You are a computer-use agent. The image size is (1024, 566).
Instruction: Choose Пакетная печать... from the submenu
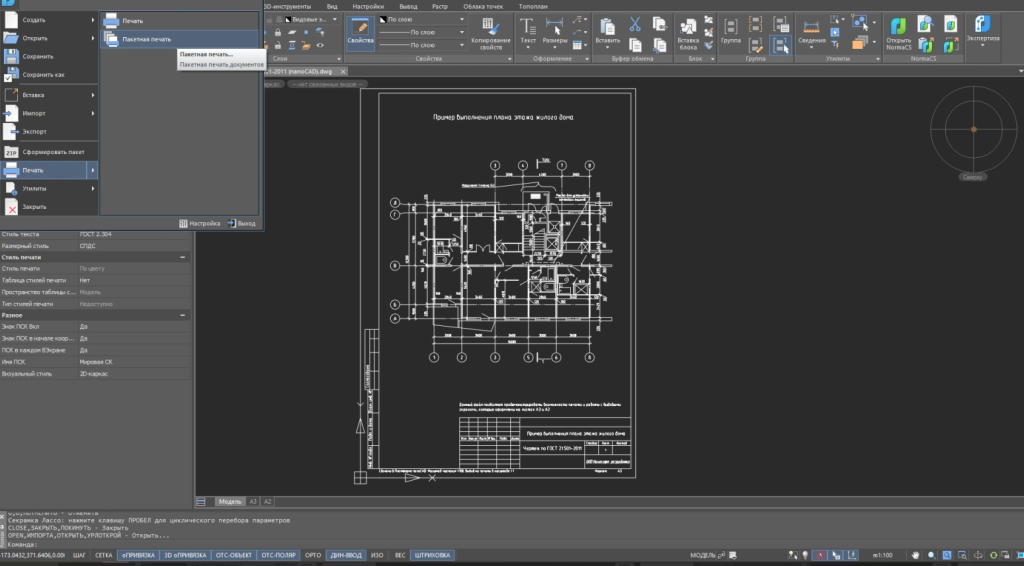tap(206, 54)
